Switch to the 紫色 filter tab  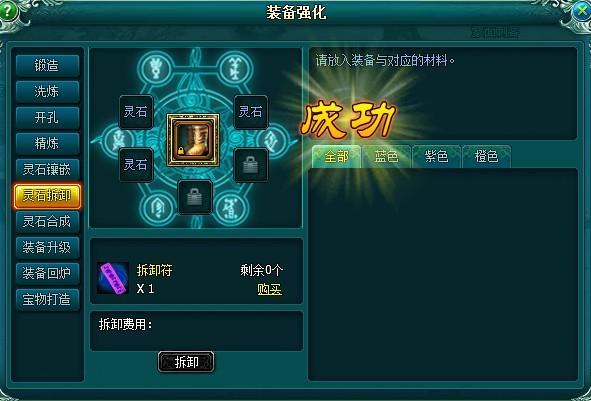coord(436,156)
